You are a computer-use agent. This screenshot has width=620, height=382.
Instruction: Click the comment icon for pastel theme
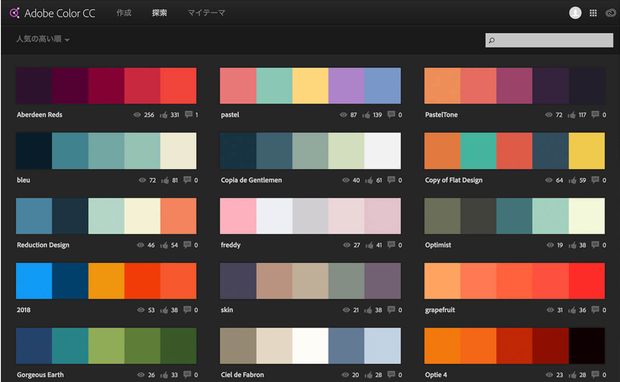[x=391, y=115]
